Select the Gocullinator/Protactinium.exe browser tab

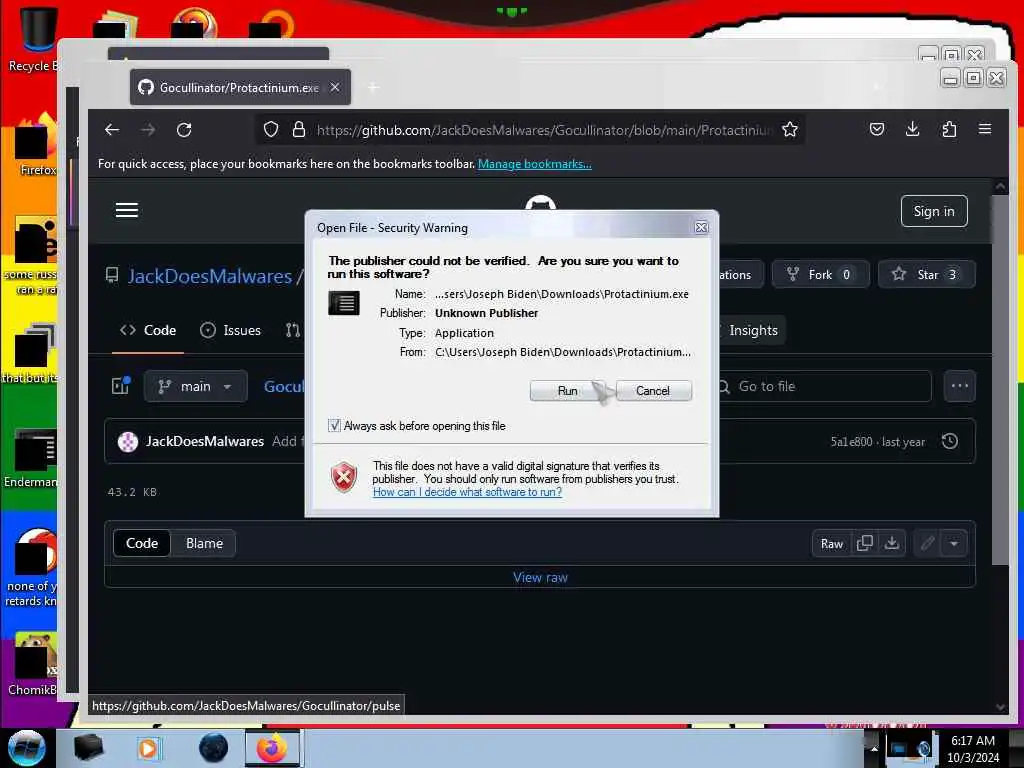240,87
